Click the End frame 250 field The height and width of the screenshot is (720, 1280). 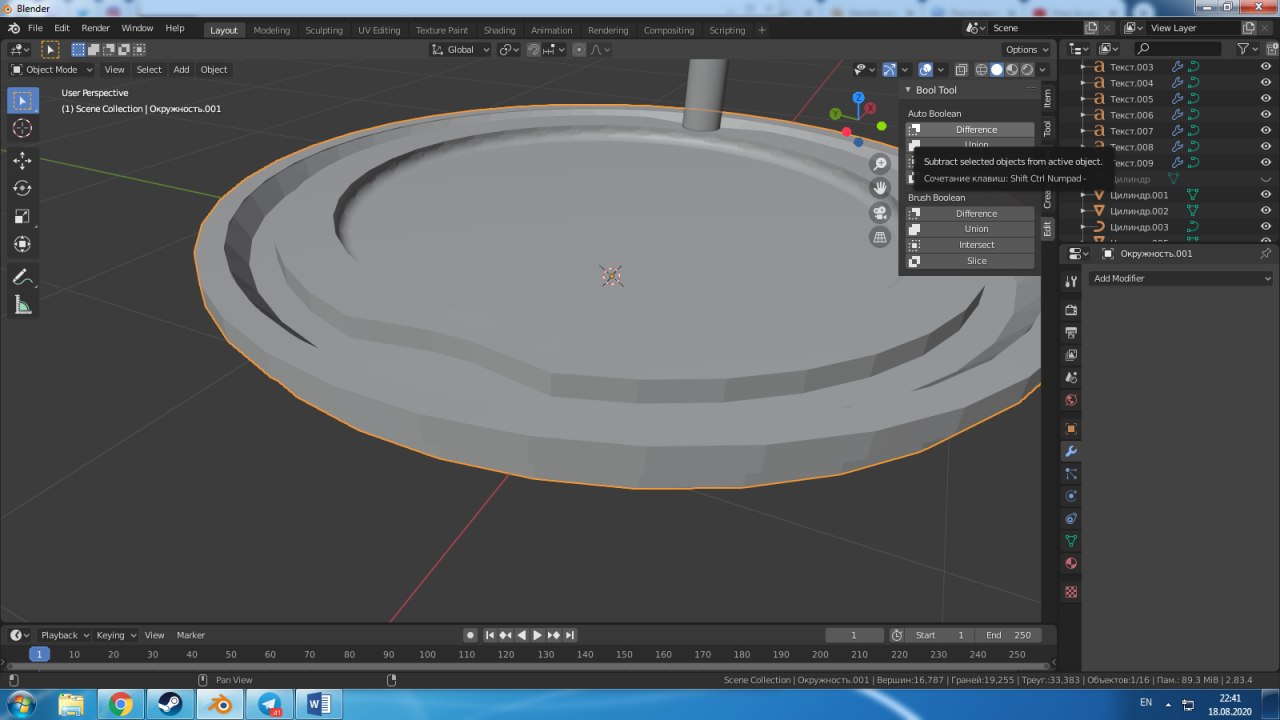pyautogui.click(x=1008, y=635)
